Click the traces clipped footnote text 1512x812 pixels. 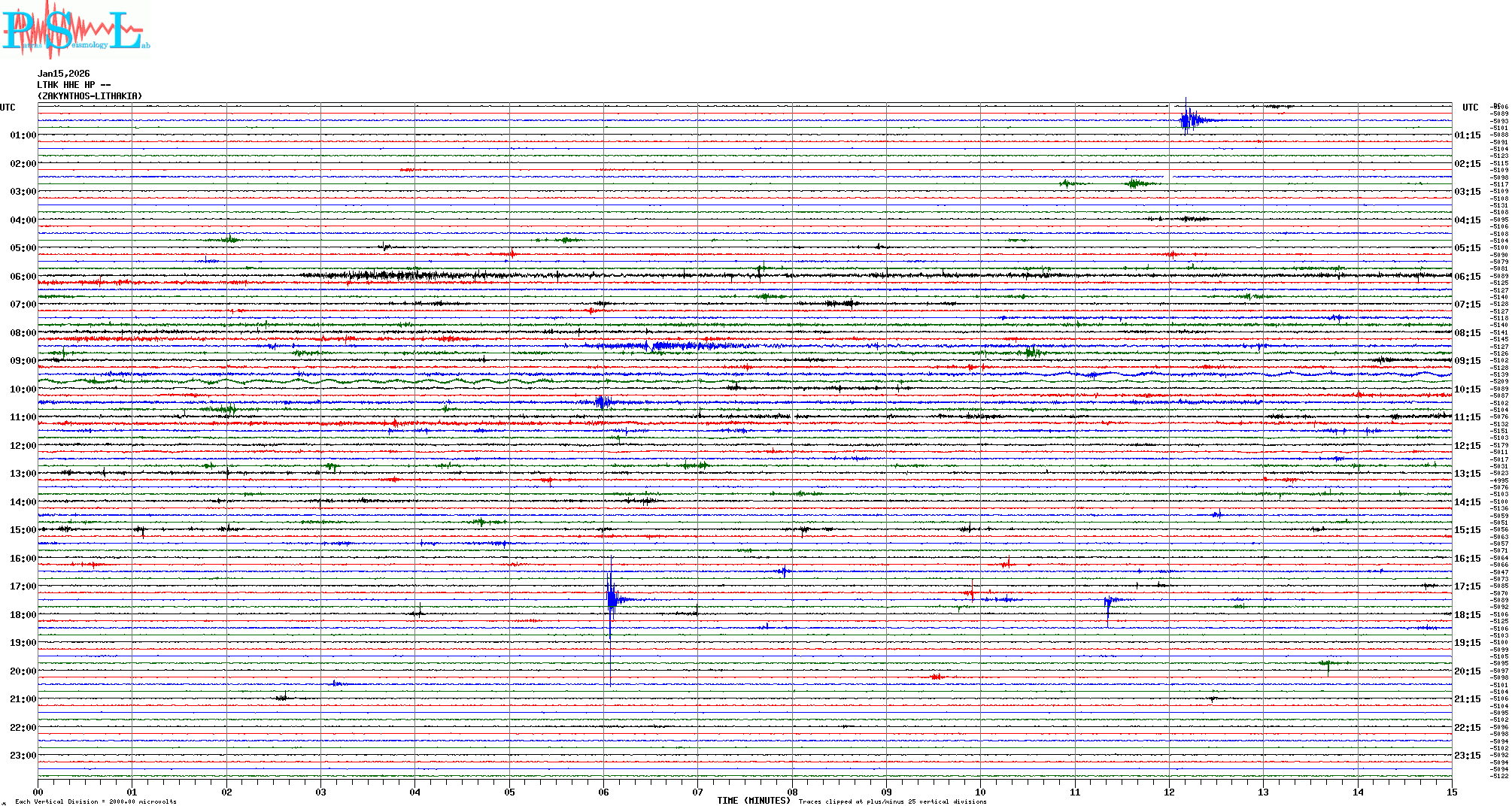(x=892, y=801)
